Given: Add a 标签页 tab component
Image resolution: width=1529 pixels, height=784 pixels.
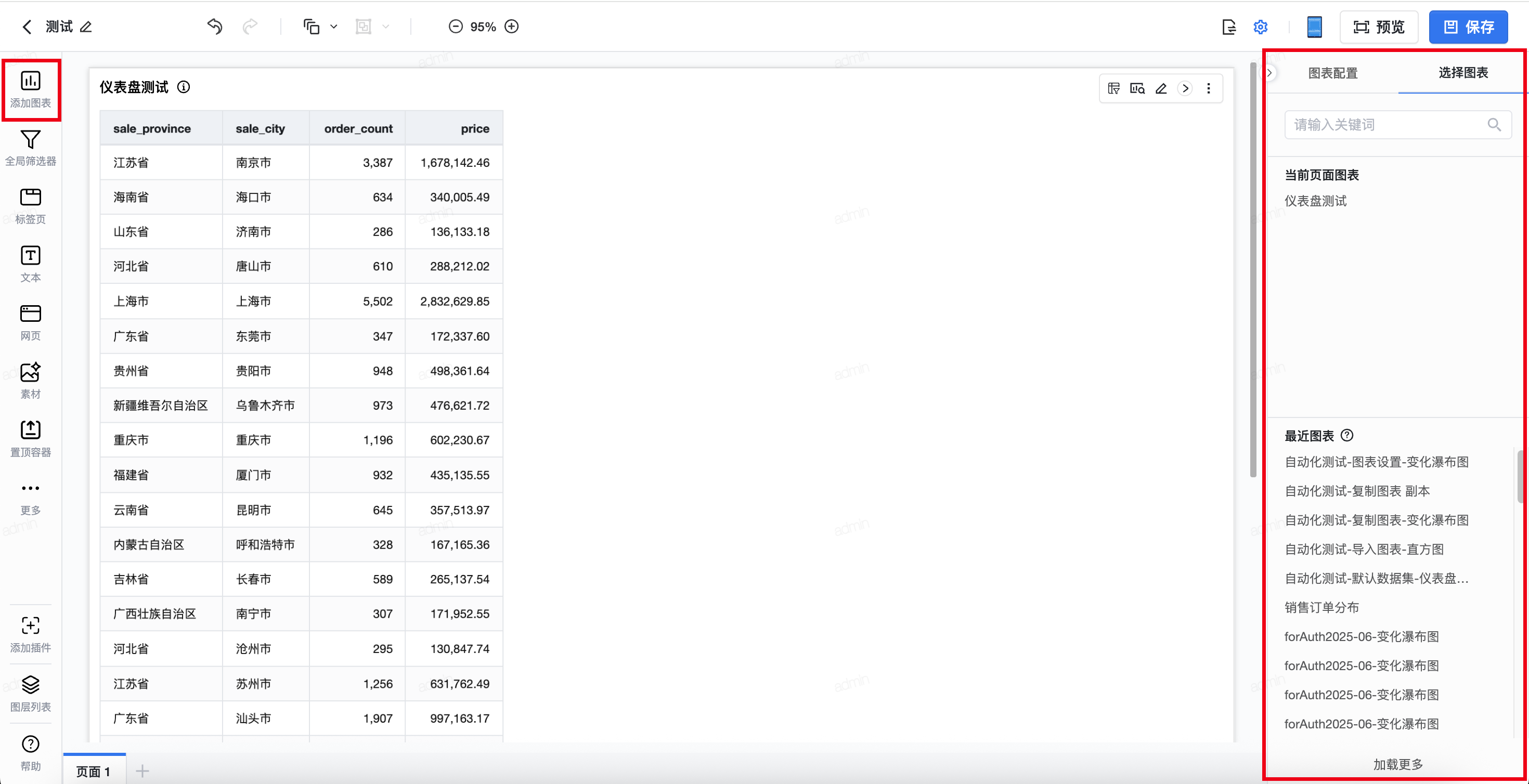Looking at the screenshot, I should [x=31, y=206].
